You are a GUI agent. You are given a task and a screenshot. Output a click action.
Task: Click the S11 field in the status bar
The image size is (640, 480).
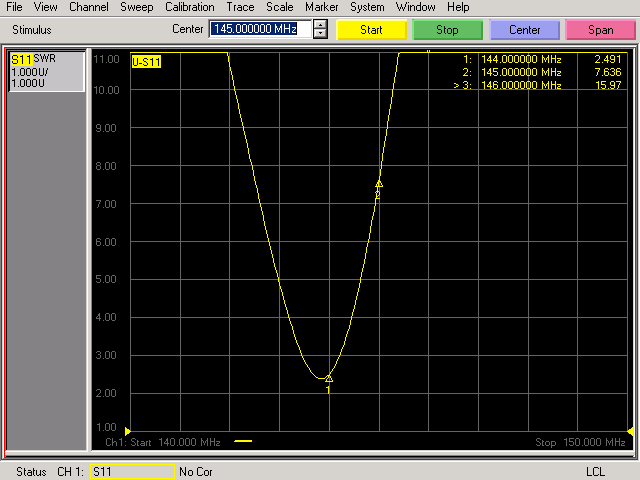coord(131,471)
